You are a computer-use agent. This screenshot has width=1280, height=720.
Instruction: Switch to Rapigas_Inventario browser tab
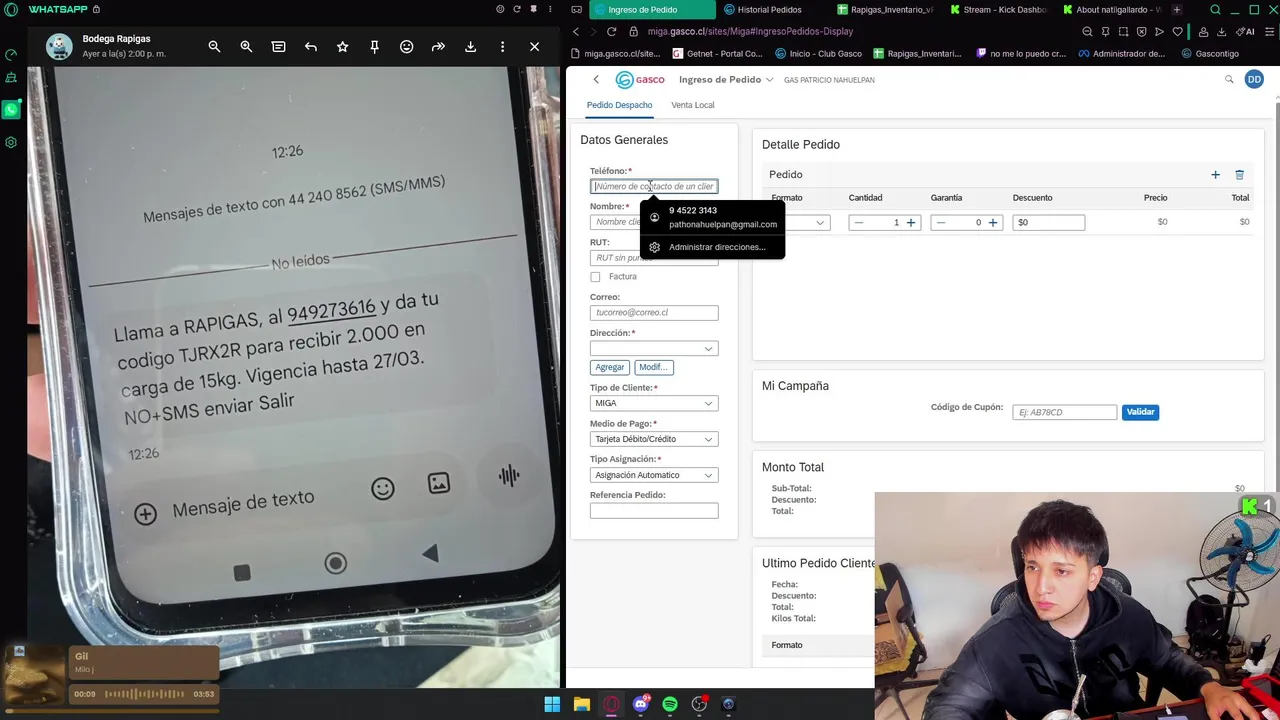[x=888, y=10]
